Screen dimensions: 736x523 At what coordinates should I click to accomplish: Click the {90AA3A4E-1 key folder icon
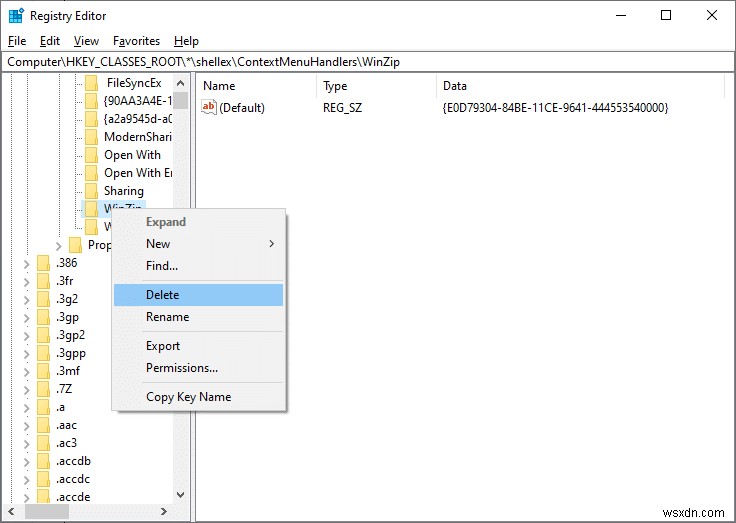91,101
